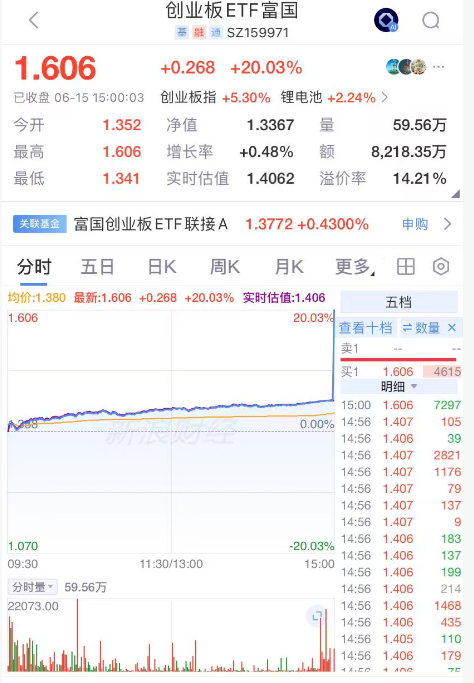Open the AI assistant icon

(386, 20)
